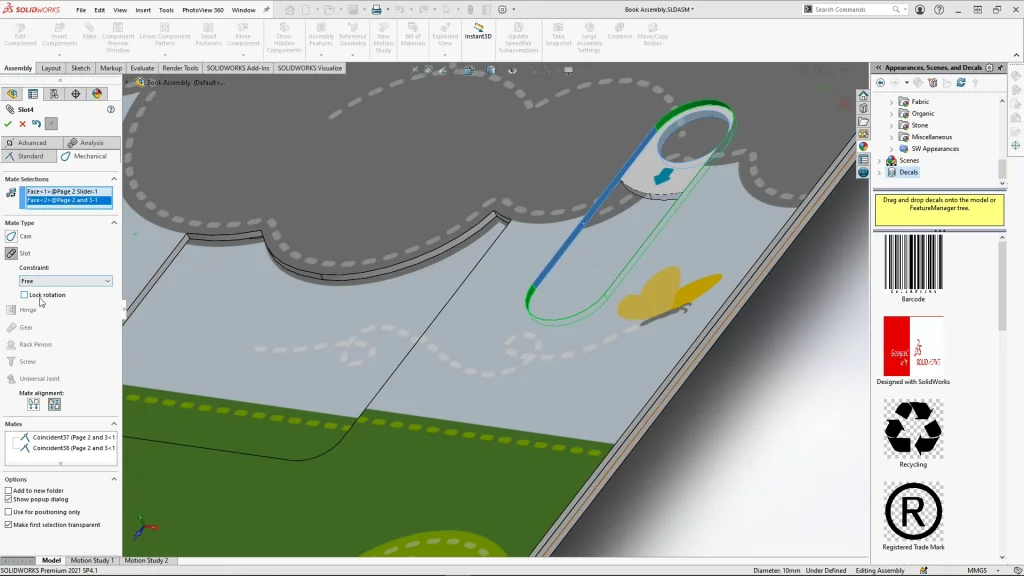Expand the Fabric appearances folder

[892, 102]
